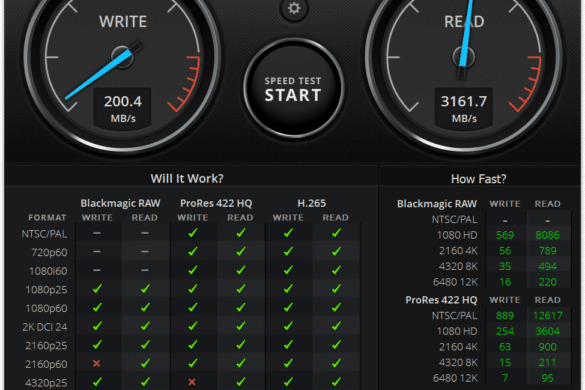Click the 2K DCI 24 H.265 write checkmark
Screen dimensions: 585x390
(x=288, y=326)
